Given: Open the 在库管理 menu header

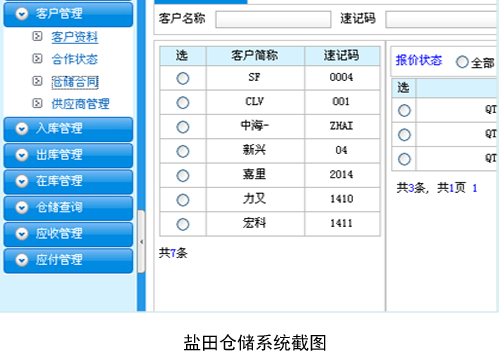Looking at the screenshot, I should tap(68, 182).
